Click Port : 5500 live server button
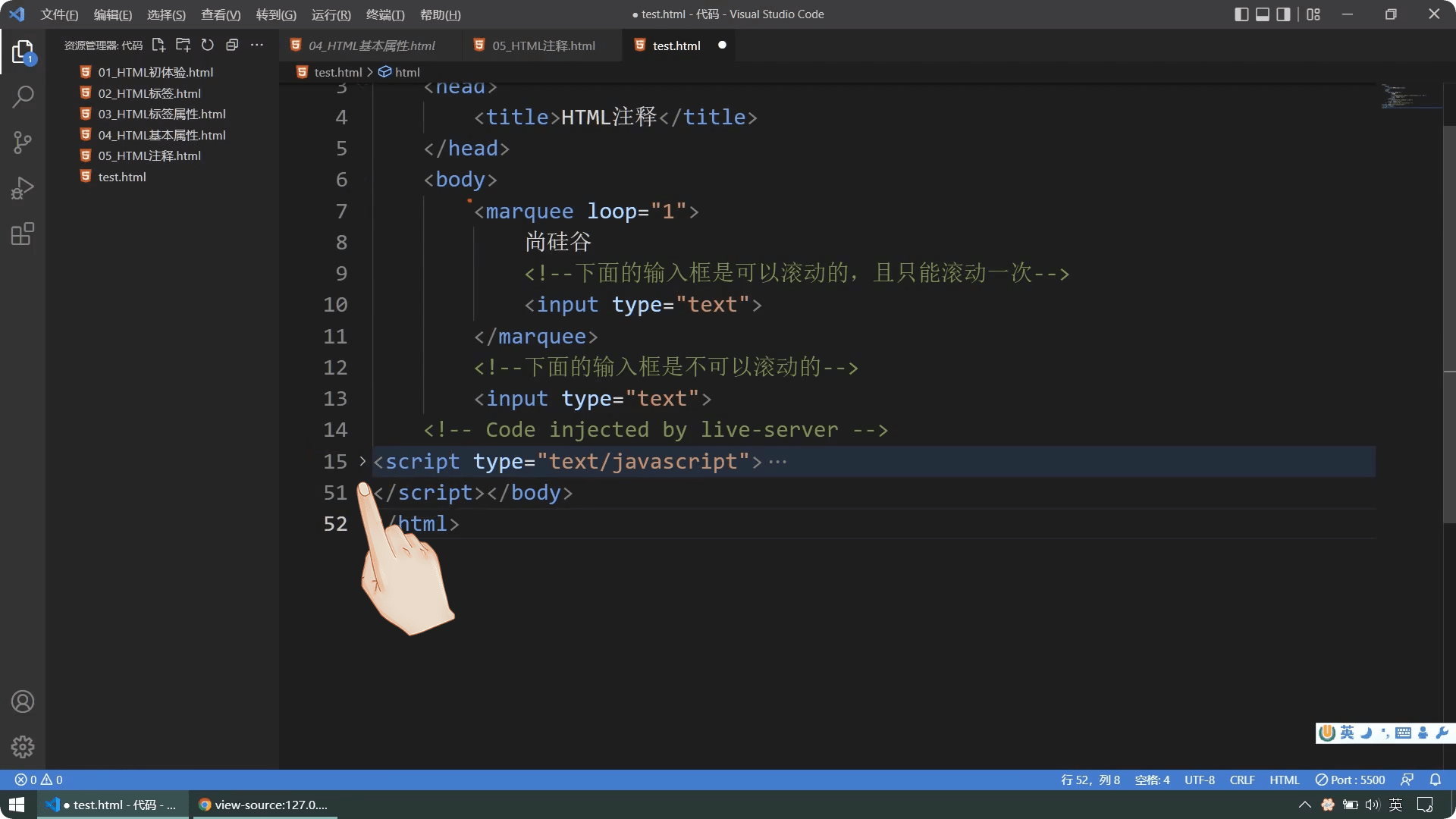 [x=1350, y=780]
